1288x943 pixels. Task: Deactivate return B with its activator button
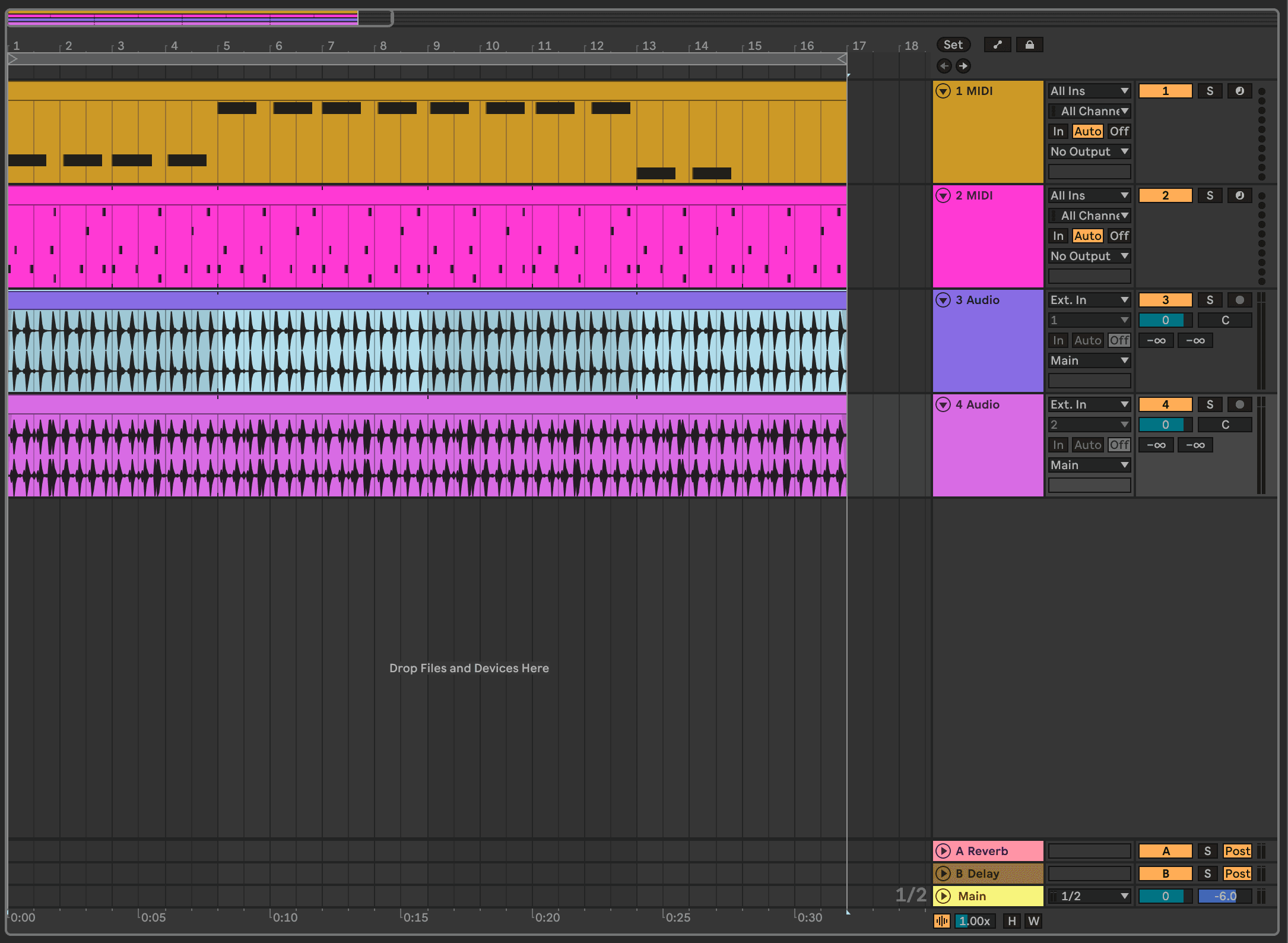click(1165, 874)
